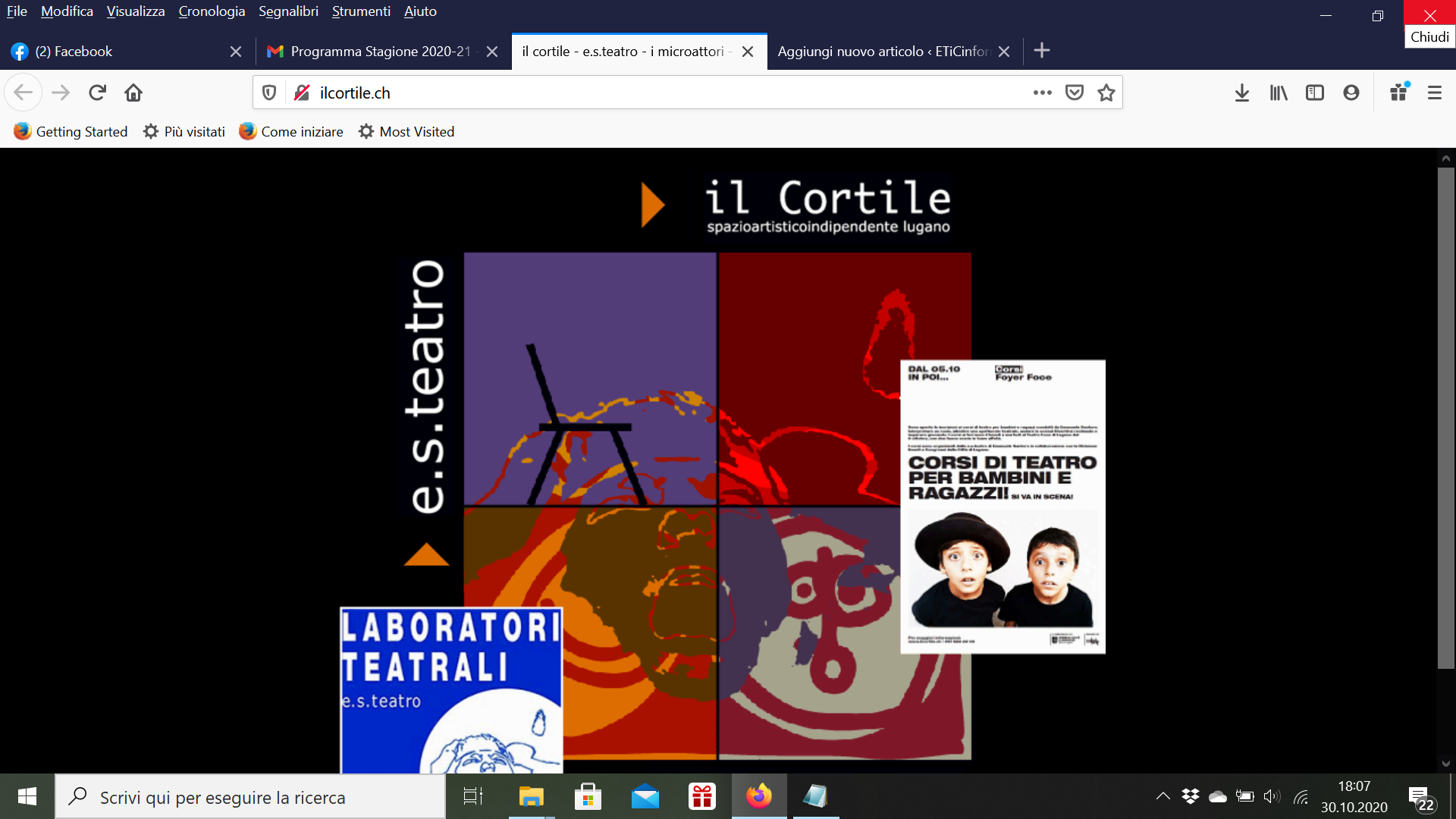The width and height of the screenshot is (1456, 819).
Task: Click the il Cortile logo header
Action: click(827, 206)
